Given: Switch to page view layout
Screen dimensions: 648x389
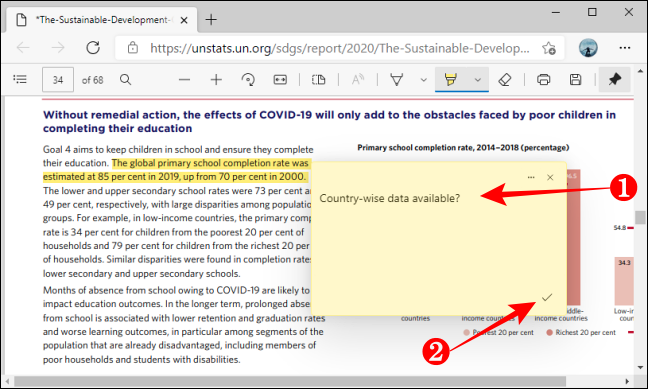Looking at the screenshot, I should [319, 79].
